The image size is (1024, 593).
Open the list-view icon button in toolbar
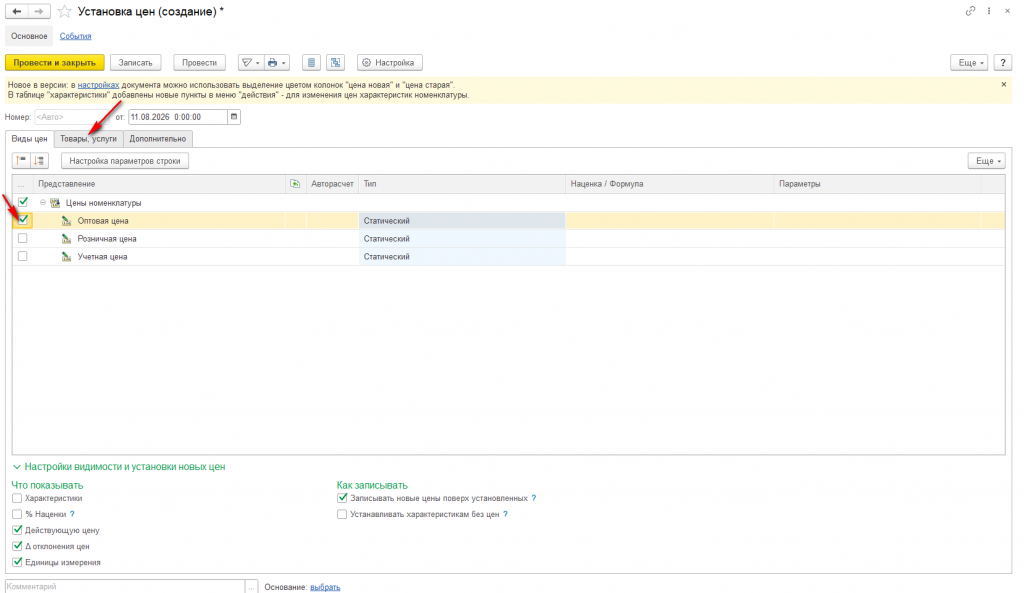coord(312,63)
